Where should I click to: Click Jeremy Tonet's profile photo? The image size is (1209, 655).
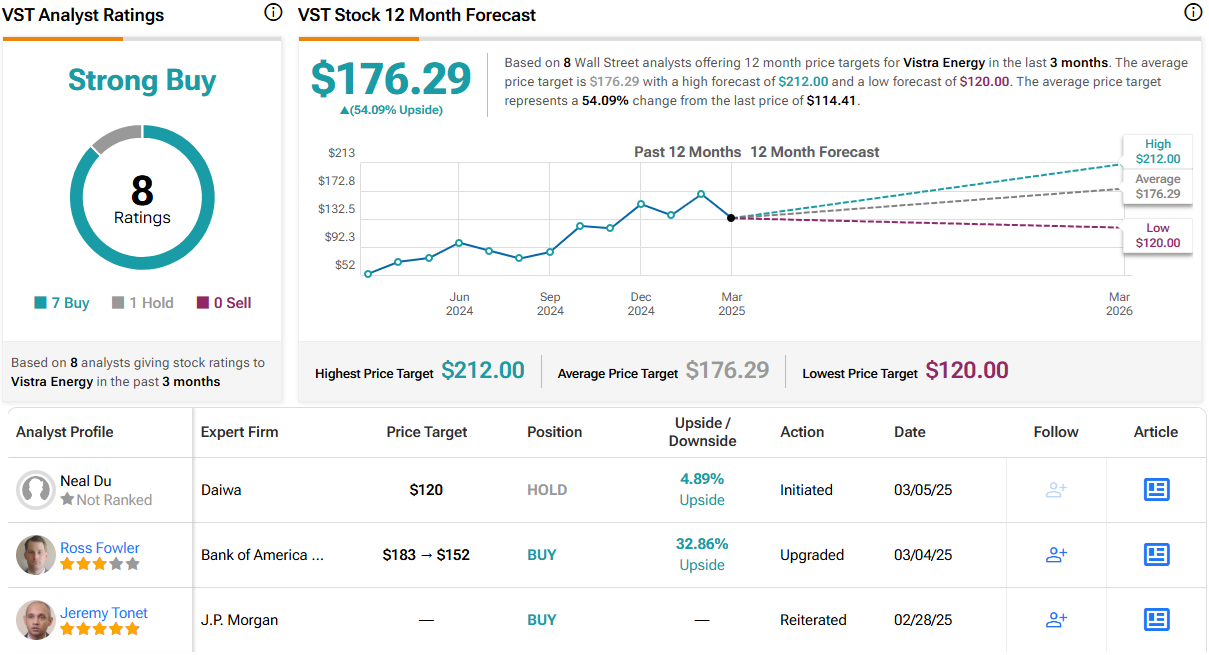pyautogui.click(x=36, y=620)
